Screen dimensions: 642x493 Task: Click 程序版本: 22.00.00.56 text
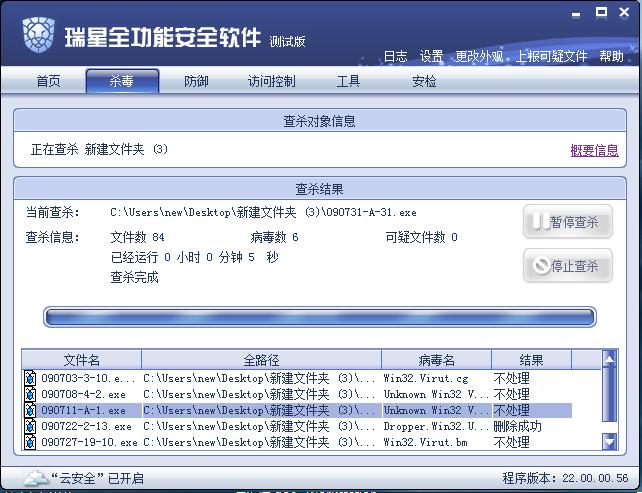pyautogui.click(x=565, y=478)
